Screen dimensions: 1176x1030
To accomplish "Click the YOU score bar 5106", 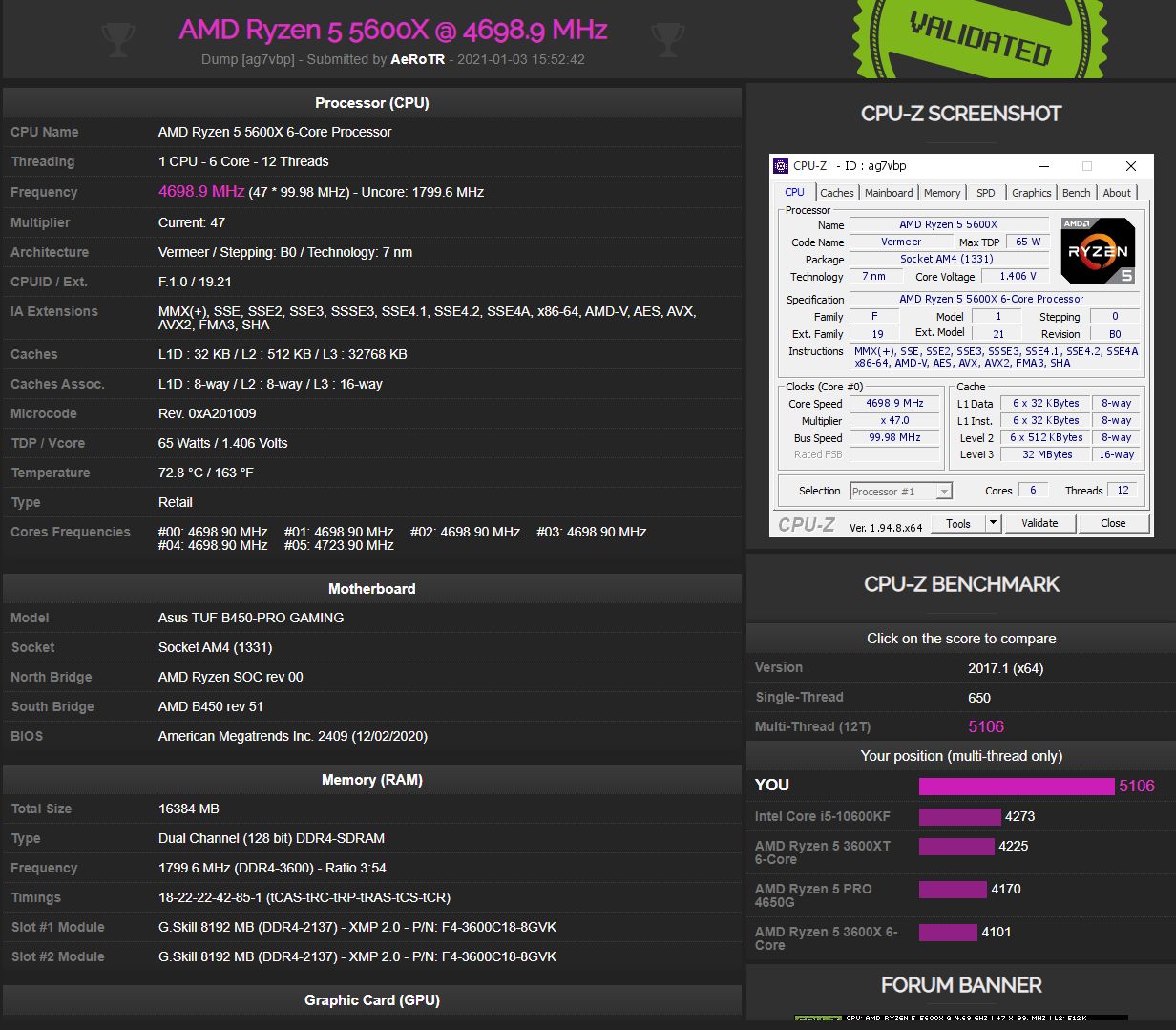I will point(1017,786).
